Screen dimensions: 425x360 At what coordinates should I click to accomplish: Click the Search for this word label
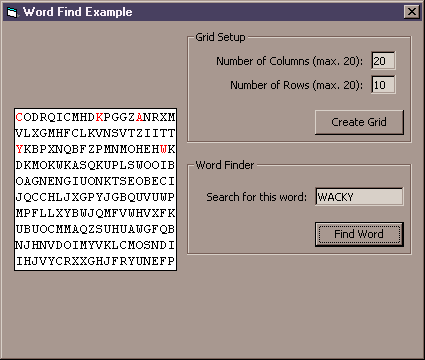(x=256, y=197)
